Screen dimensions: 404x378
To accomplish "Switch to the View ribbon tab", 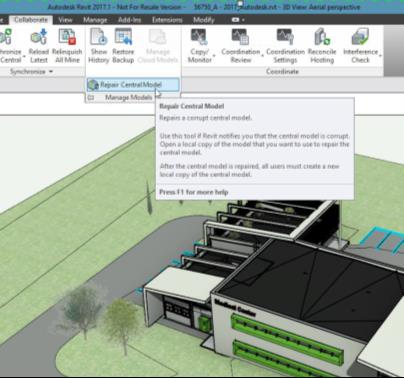I will (x=65, y=20).
